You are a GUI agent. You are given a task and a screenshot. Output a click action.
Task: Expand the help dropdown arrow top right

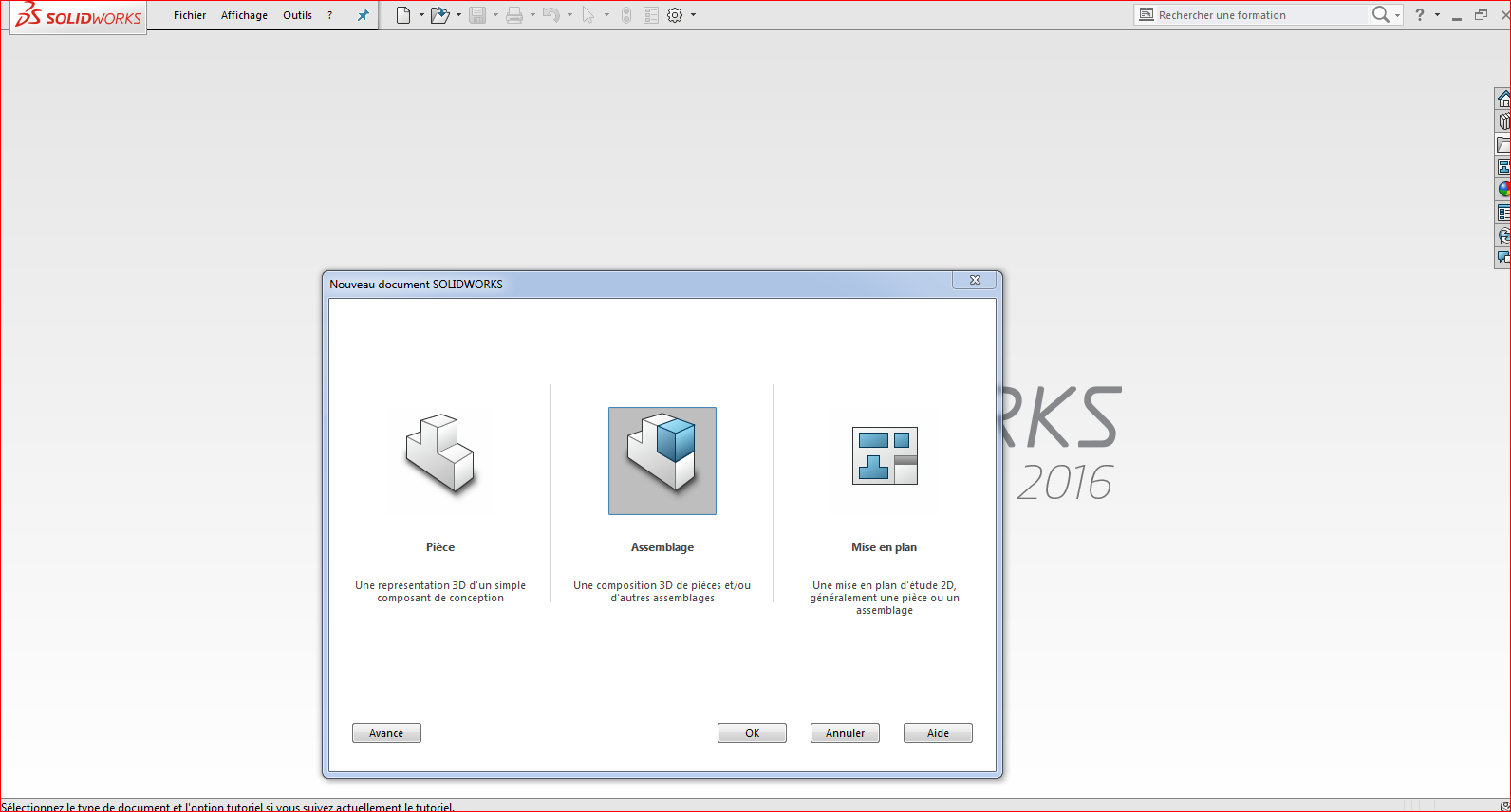[1437, 15]
